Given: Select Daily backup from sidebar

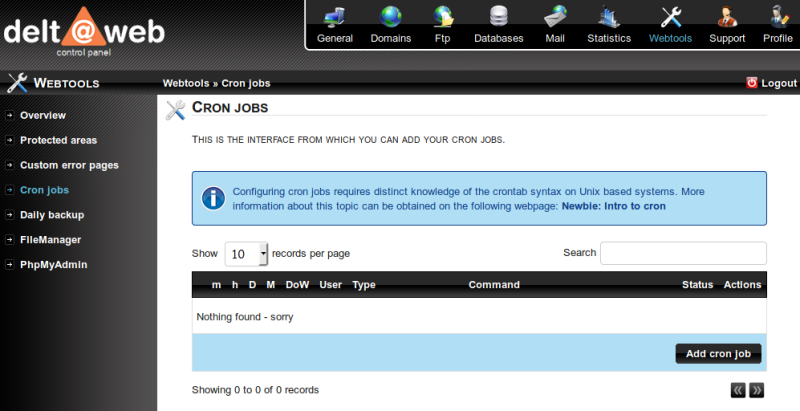Looking at the screenshot, I should [52, 215].
